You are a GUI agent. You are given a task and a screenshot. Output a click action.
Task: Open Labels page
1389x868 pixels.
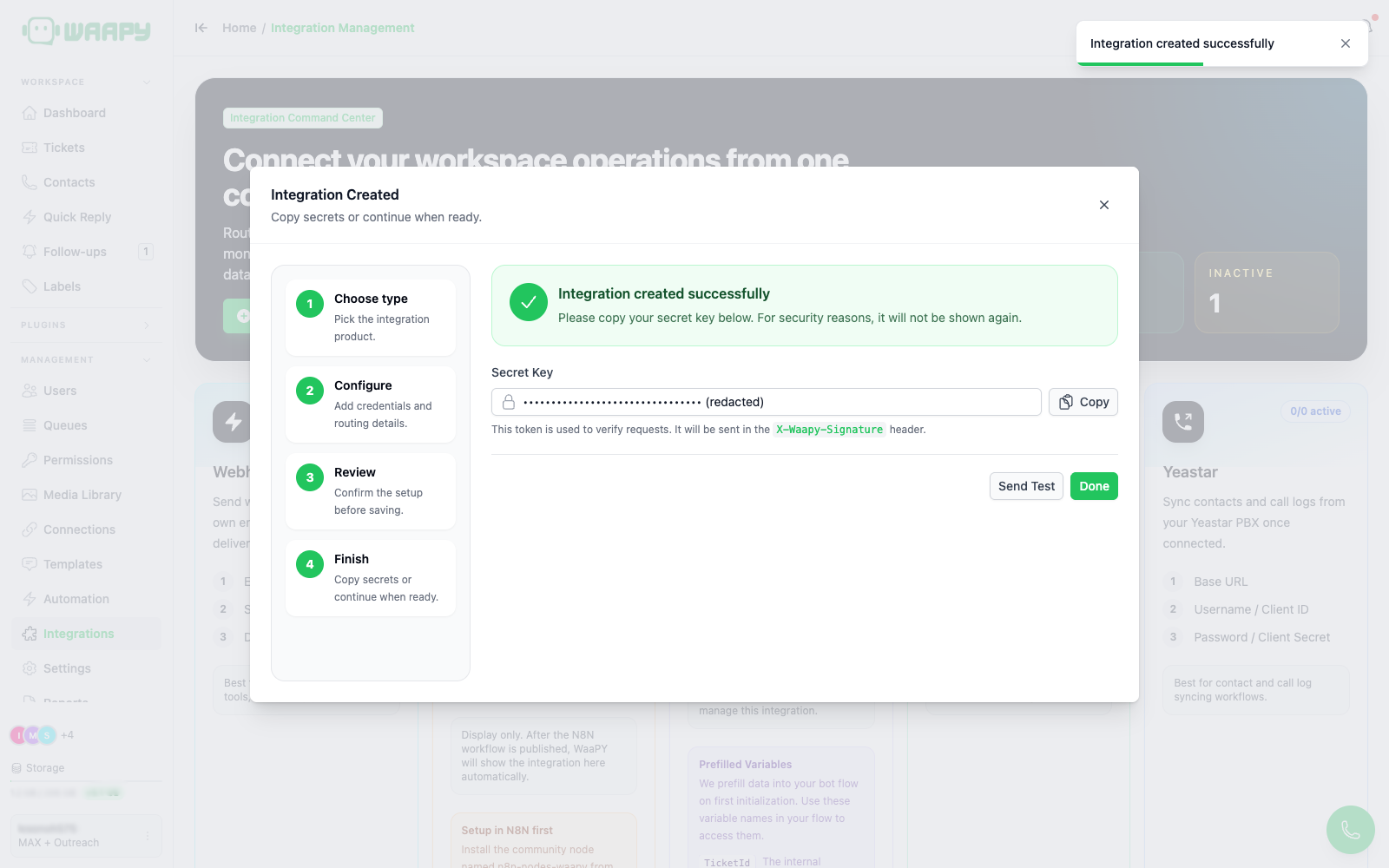(86, 286)
